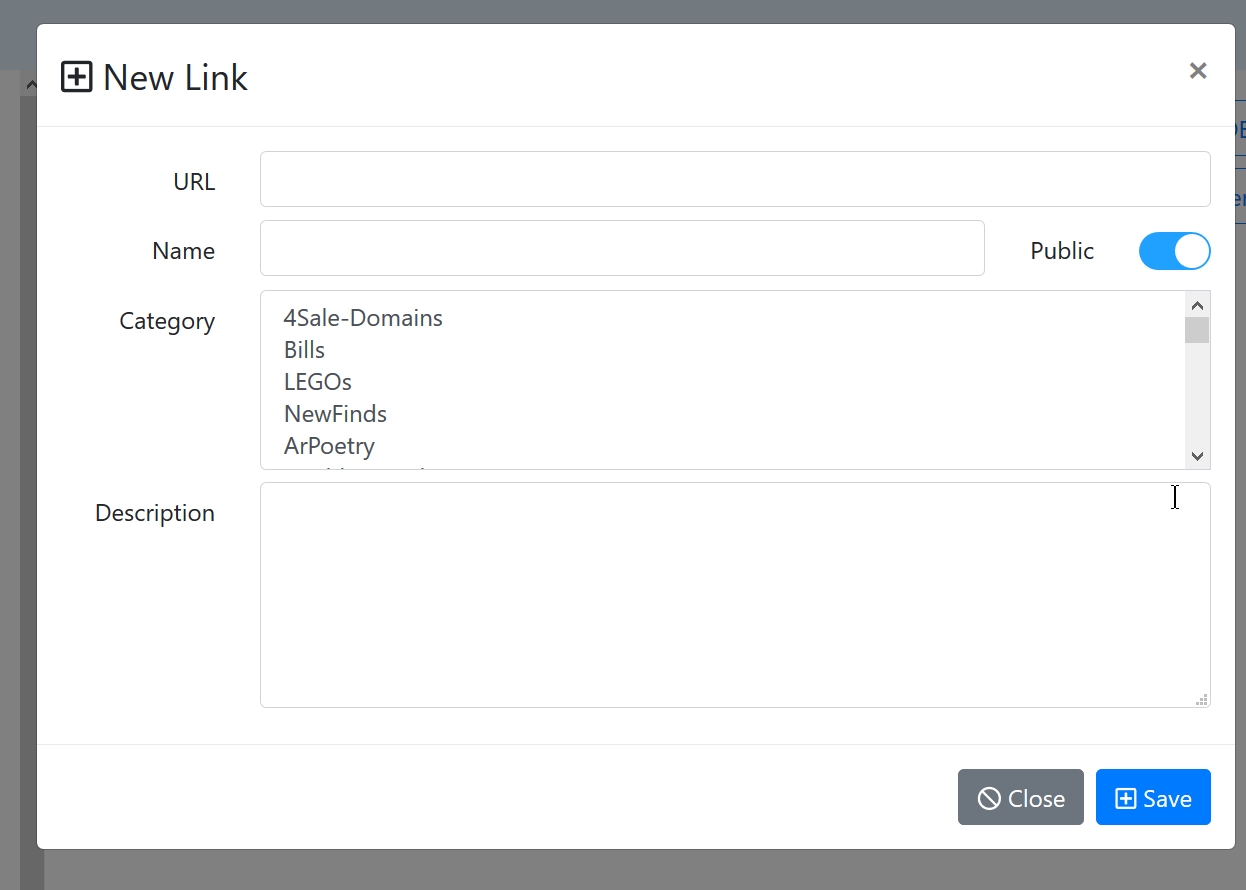Toggle the Public switch off

1174,251
